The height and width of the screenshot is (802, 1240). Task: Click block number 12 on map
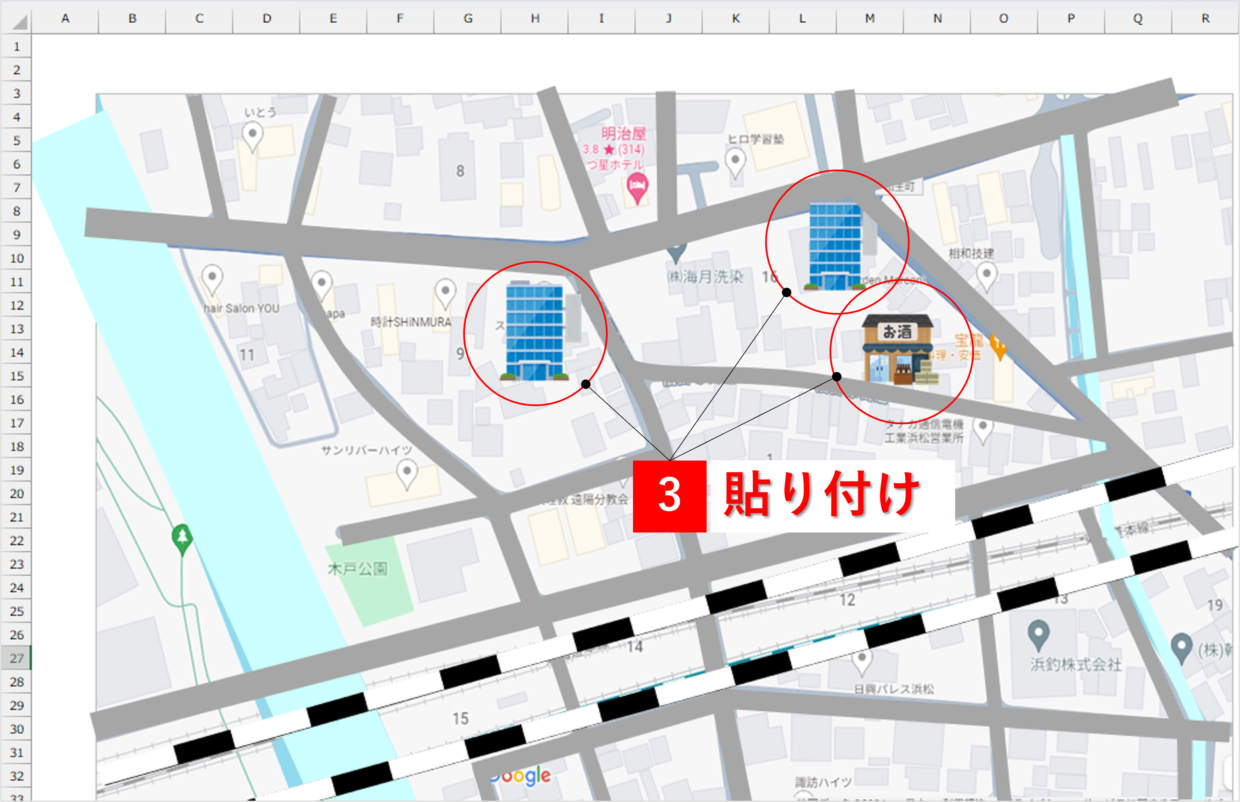click(847, 600)
